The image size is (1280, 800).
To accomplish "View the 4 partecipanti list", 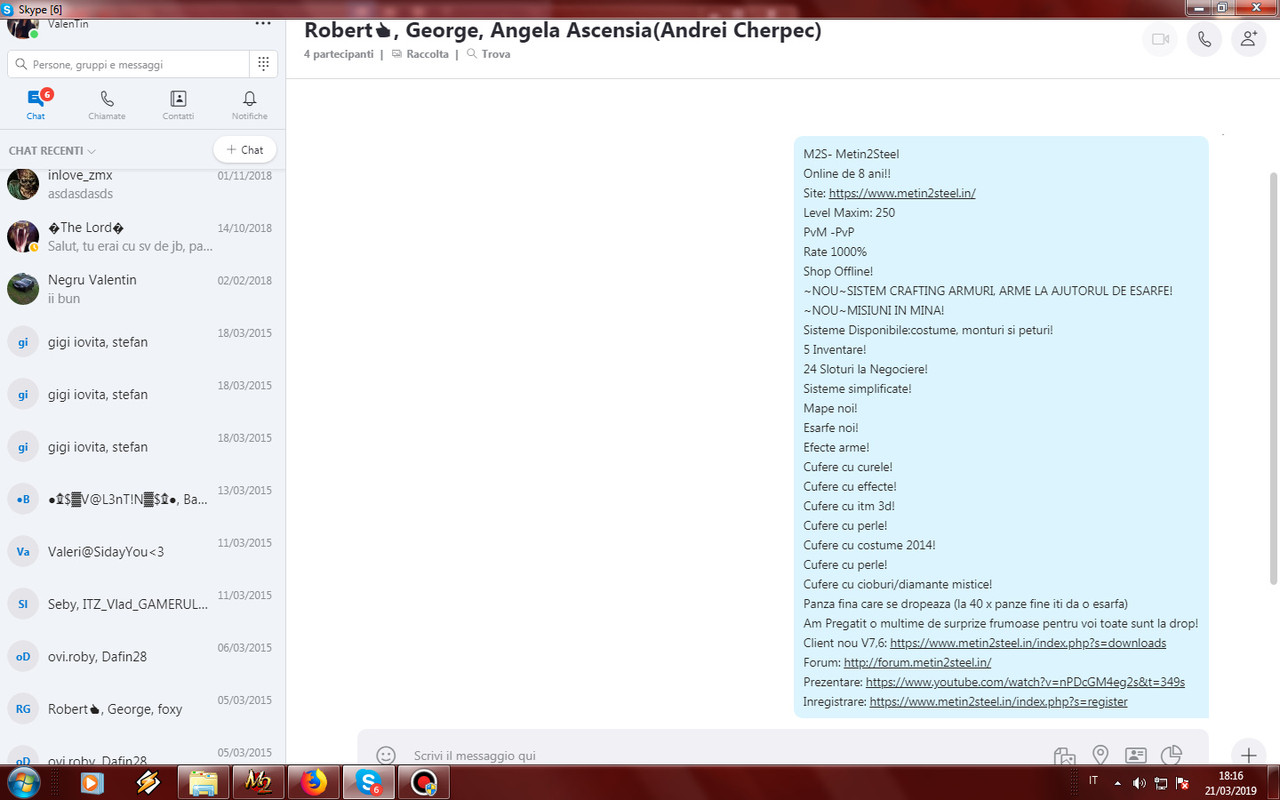I will tap(338, 54).
